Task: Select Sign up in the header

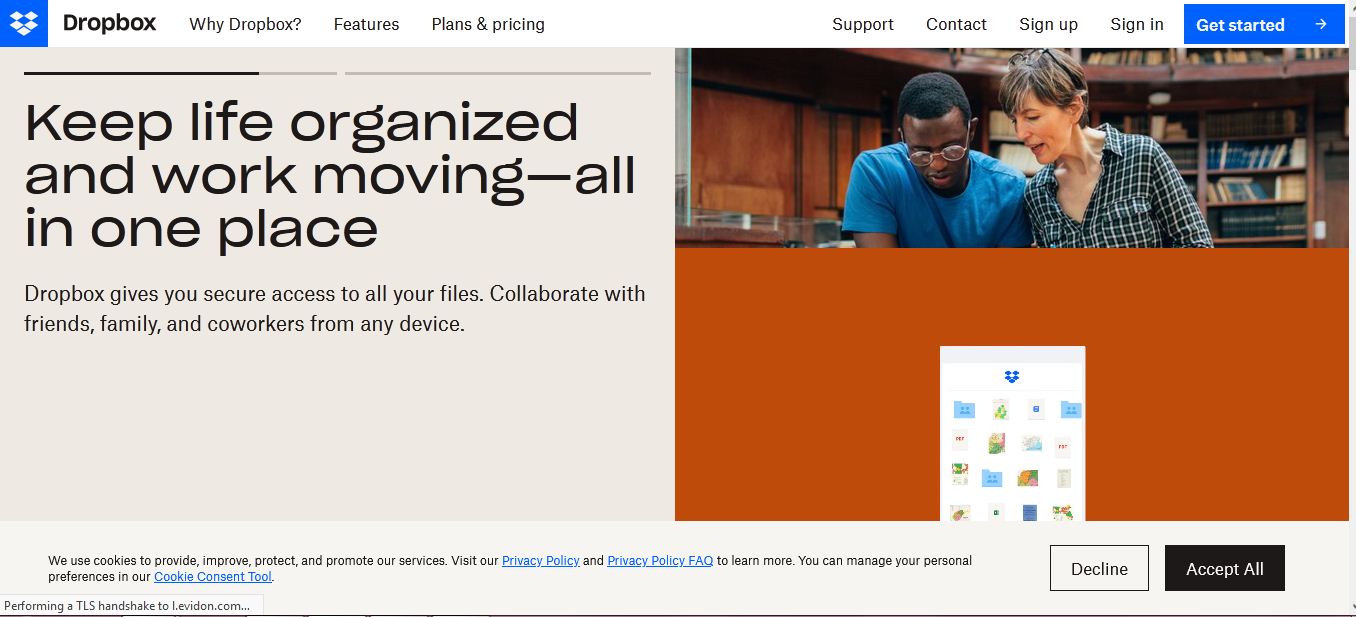Action: 1048,24
